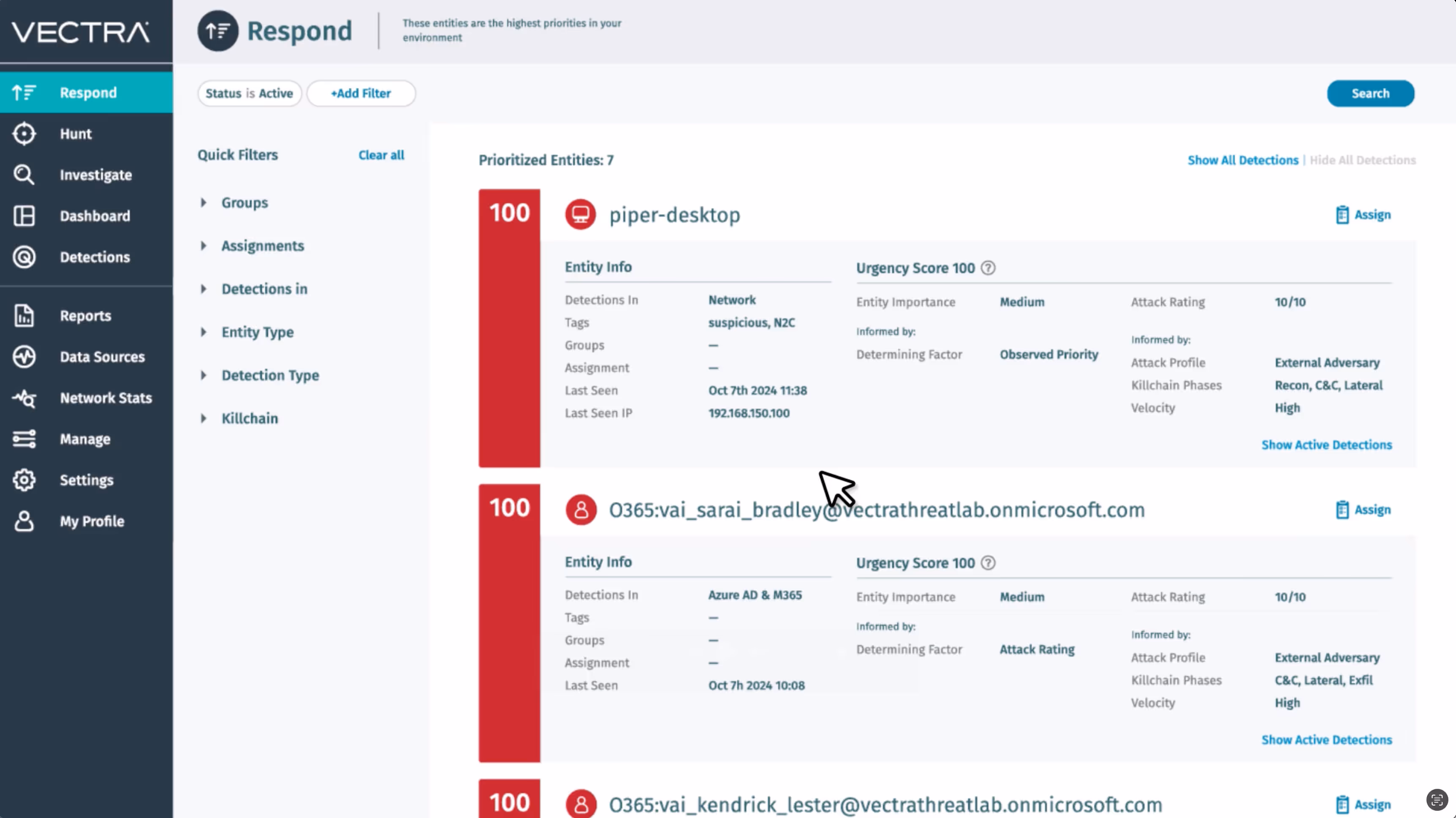Click piper-desktop host entity icon
1456x818 pixels.
tap(581, 215)
